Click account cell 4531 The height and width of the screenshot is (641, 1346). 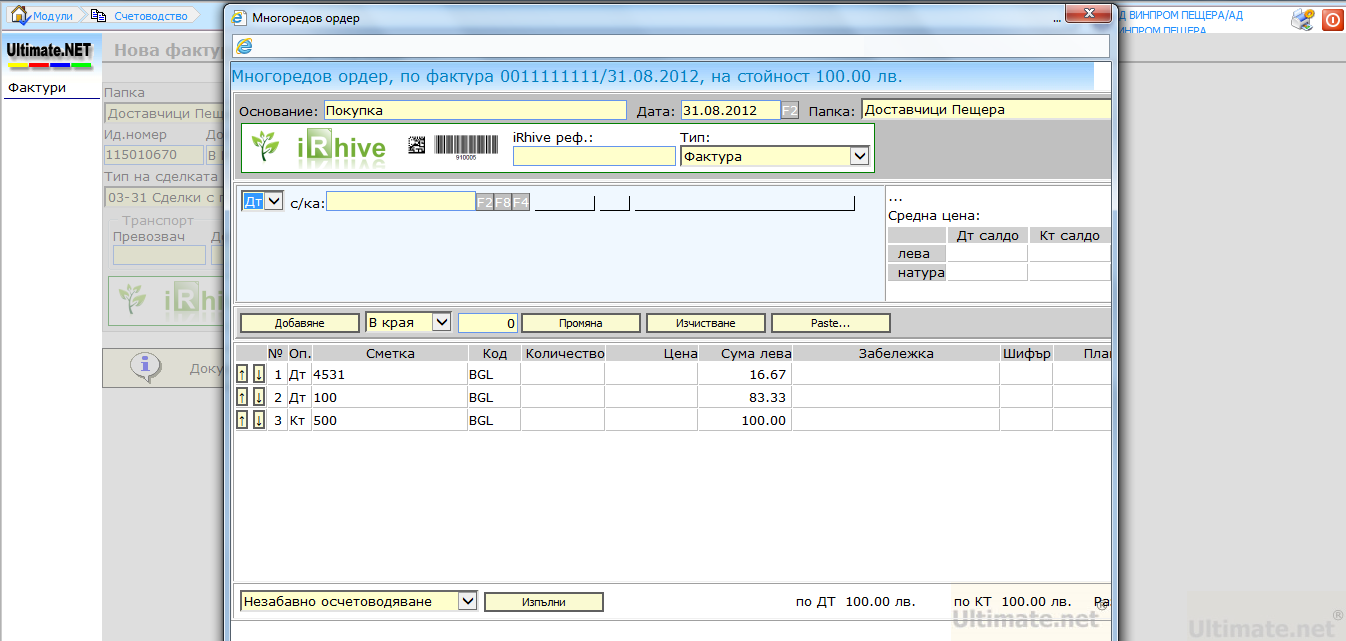click(x=389, y=374)
